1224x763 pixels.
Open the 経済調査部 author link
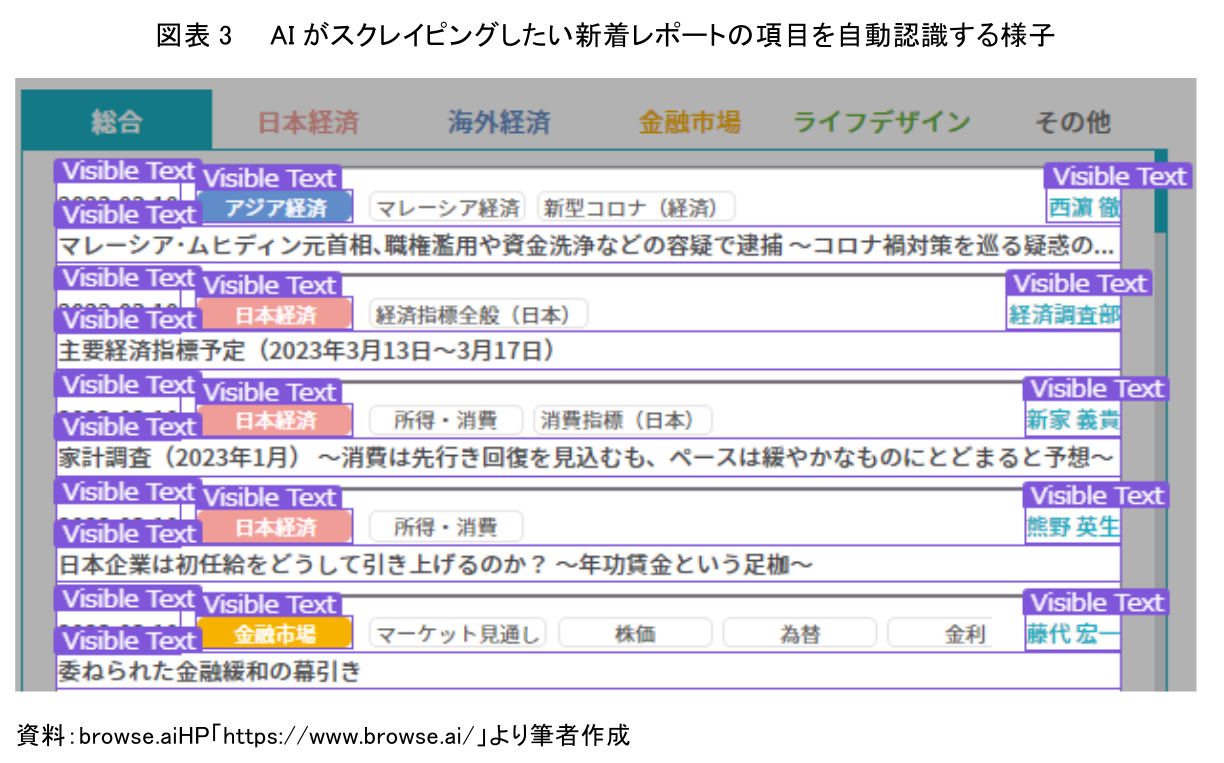click(1064, 314)
